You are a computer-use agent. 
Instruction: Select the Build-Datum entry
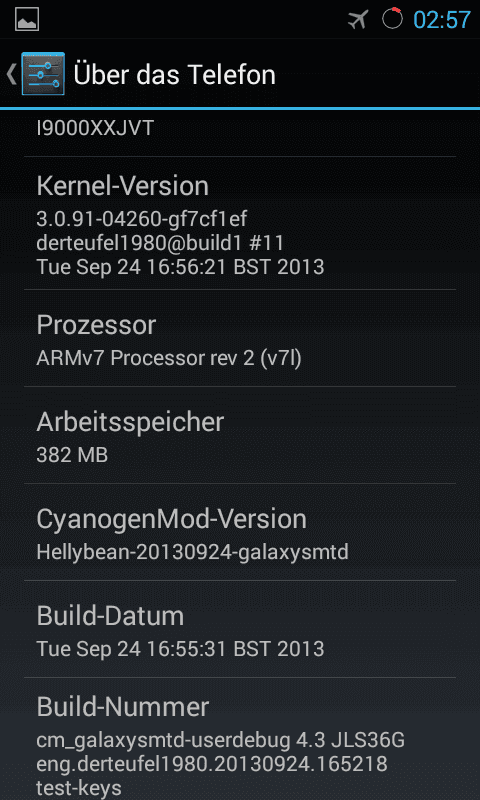pos(240,629)
